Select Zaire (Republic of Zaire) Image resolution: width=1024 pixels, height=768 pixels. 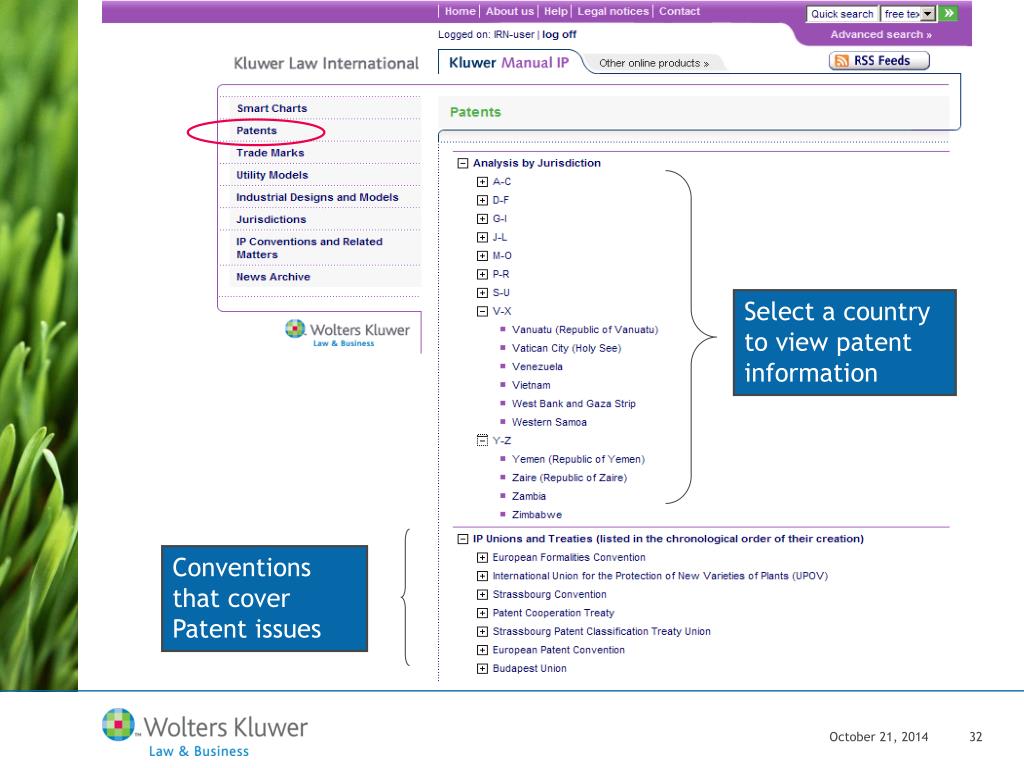[569, 478]
